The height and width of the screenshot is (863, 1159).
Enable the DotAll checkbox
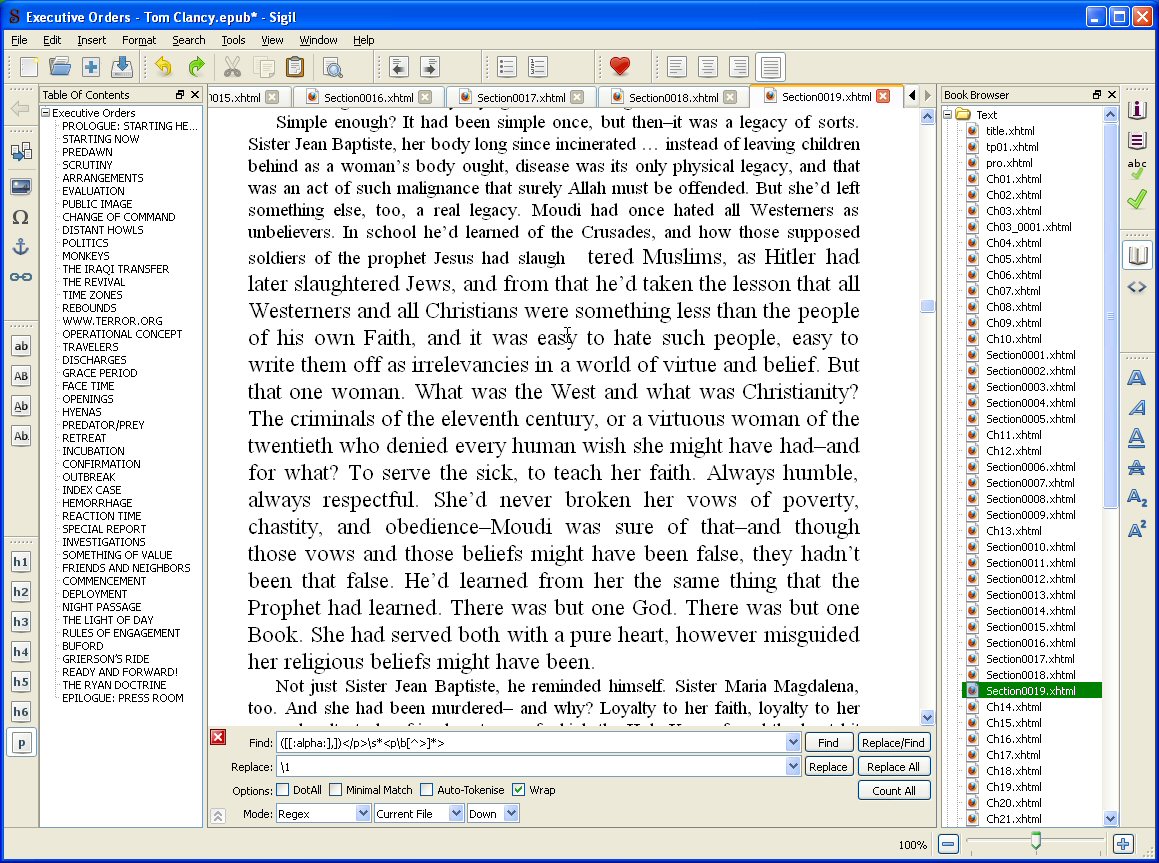[283, 790]
